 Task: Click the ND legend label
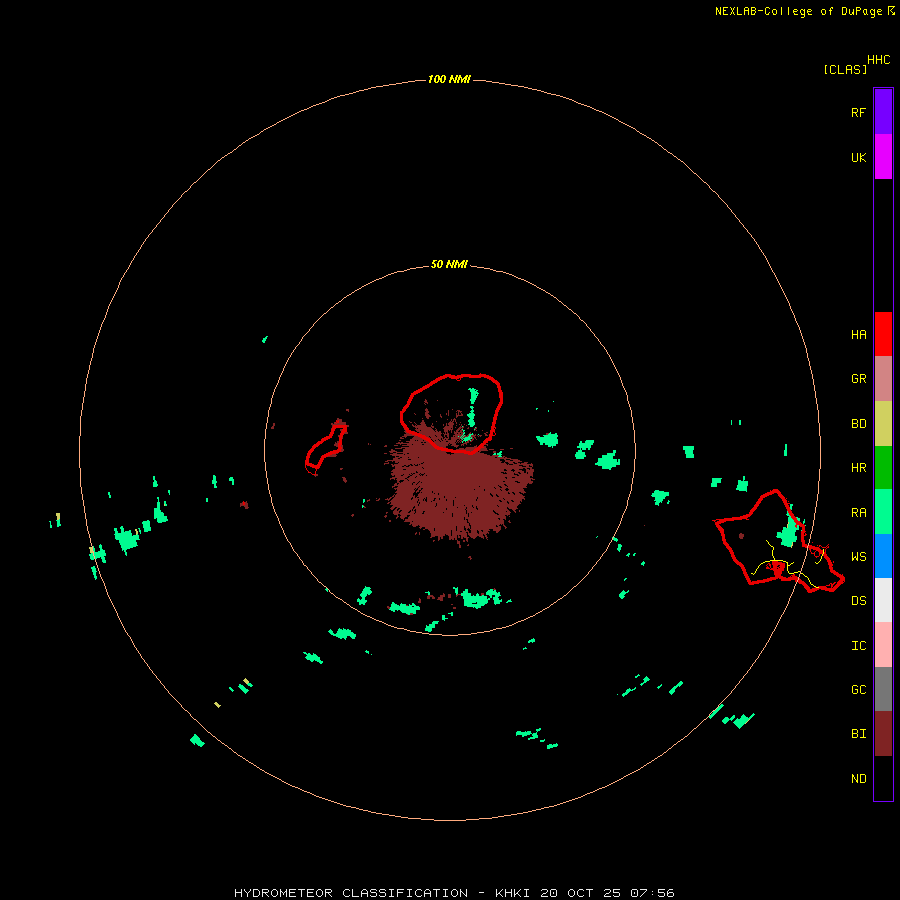pos(858,778)
